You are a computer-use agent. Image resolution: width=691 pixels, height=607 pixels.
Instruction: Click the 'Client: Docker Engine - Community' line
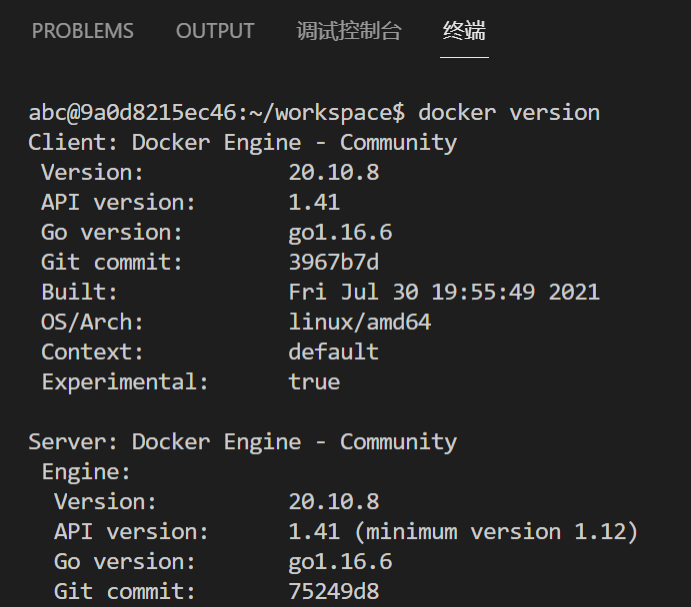pyautogui.click(x=242, y=142)
